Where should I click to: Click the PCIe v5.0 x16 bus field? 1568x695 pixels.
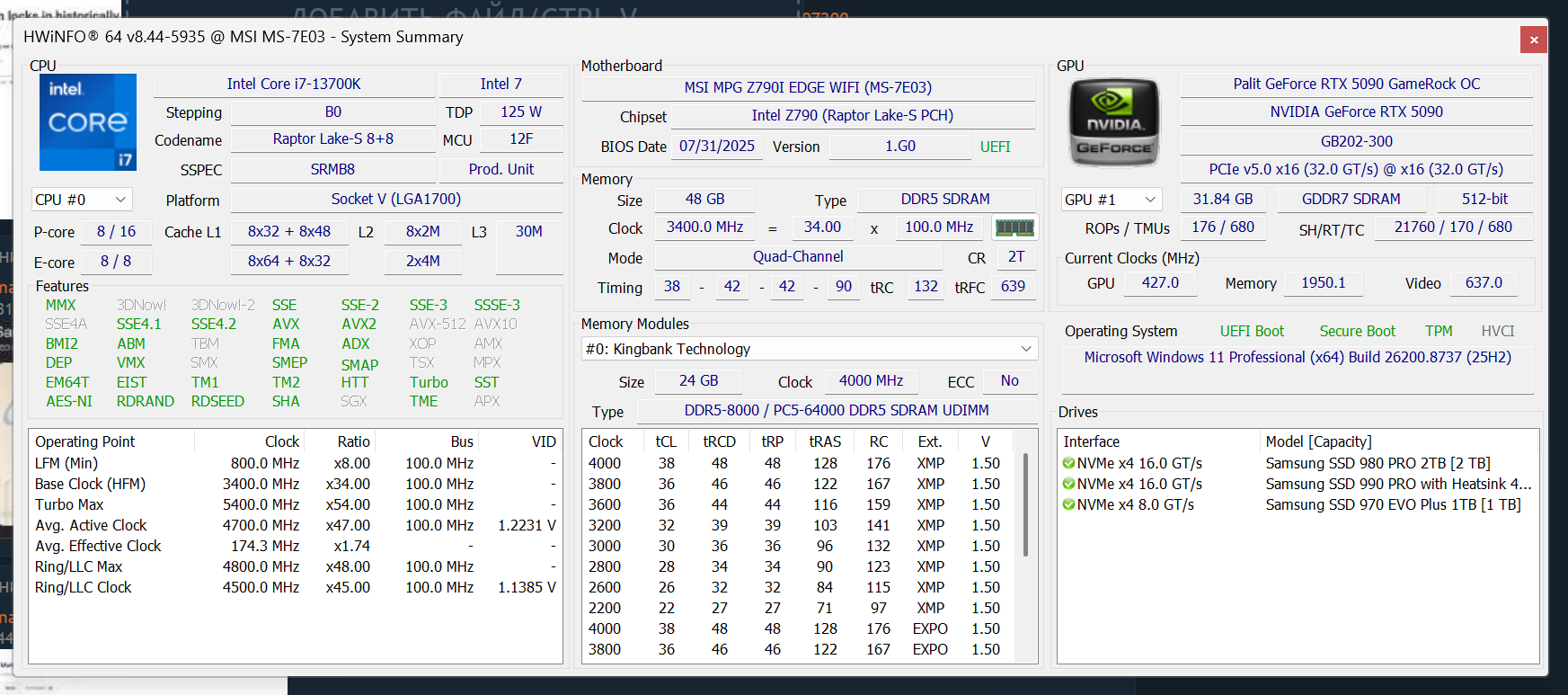1356,170
